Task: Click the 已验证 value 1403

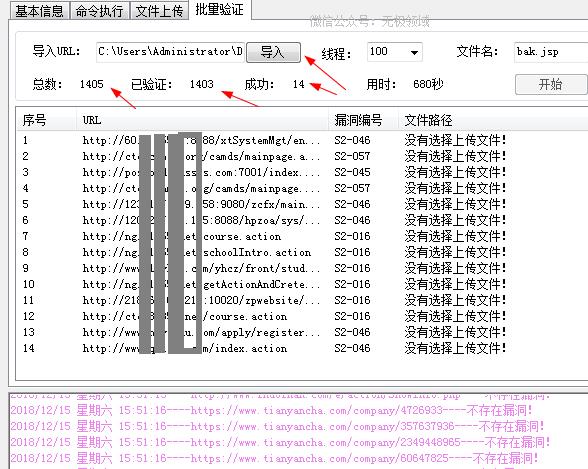Action: (x=202, y=84)
